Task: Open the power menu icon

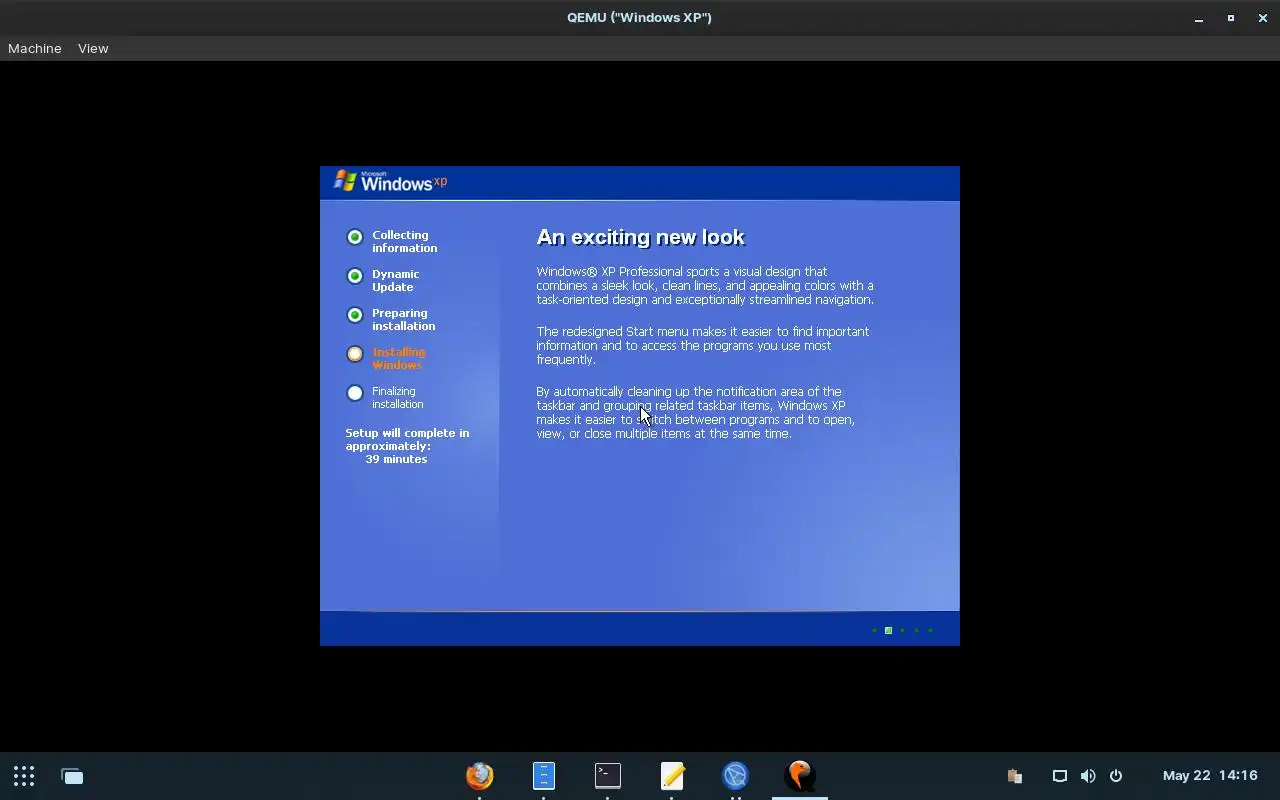Action: click(1116, 776)
